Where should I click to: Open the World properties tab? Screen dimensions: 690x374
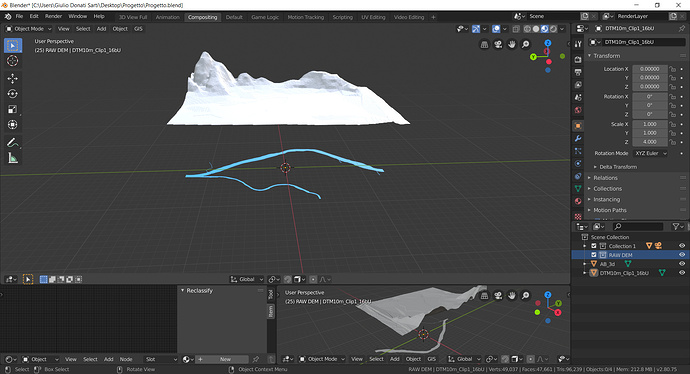click(578, 110)
